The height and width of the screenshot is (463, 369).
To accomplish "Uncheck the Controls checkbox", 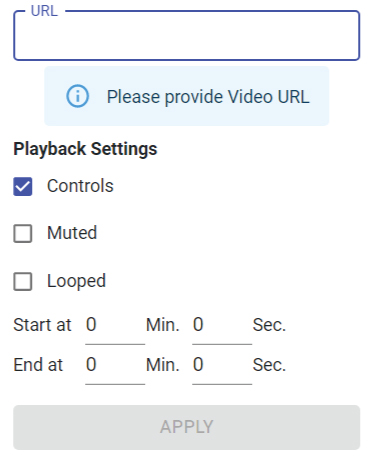I will [23, 186].
